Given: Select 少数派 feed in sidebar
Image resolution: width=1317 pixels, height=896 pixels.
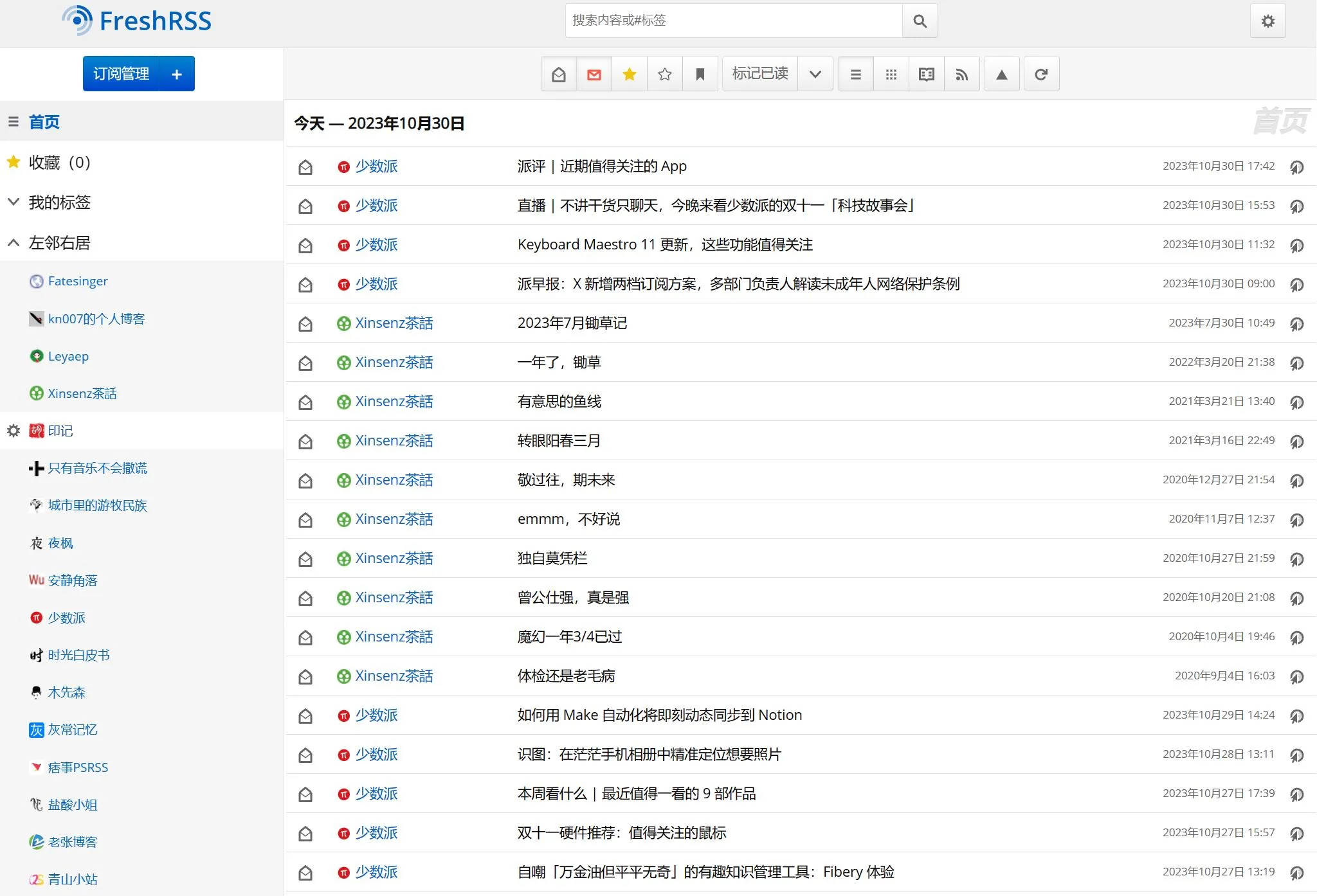Looking at the screenshot, I should (x=67, y=618).
